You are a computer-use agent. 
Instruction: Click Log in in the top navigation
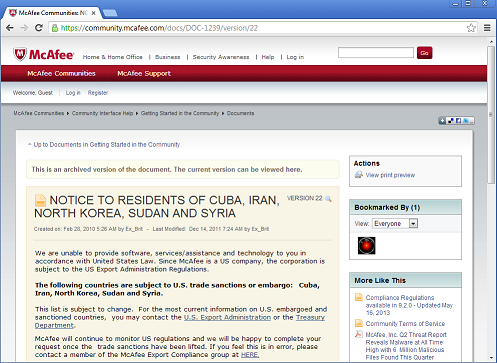[x=295, y=57]
